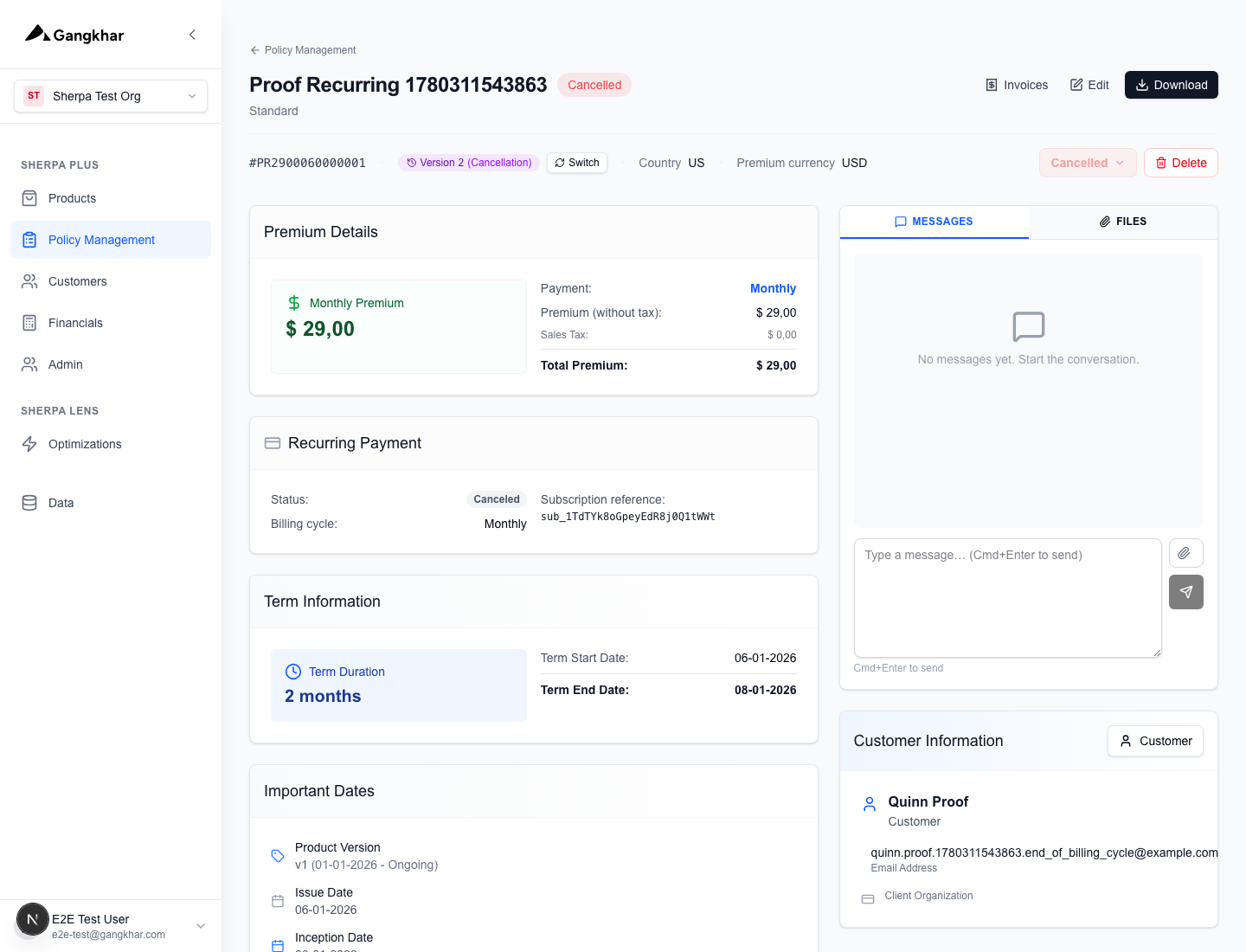Click the Term Start Date 06-01-2026
Viewport: 1246px width, 952px height.
pos(765,658)
